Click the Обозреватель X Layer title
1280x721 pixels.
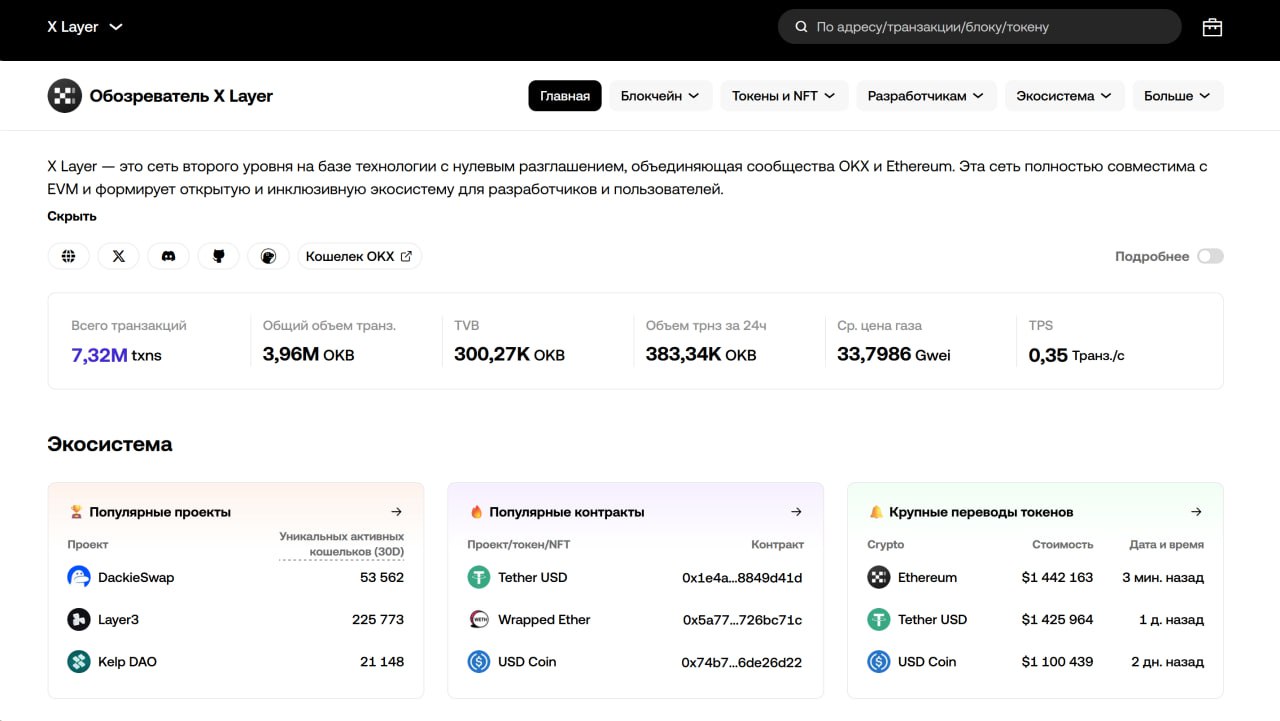[x=181, y=96]
